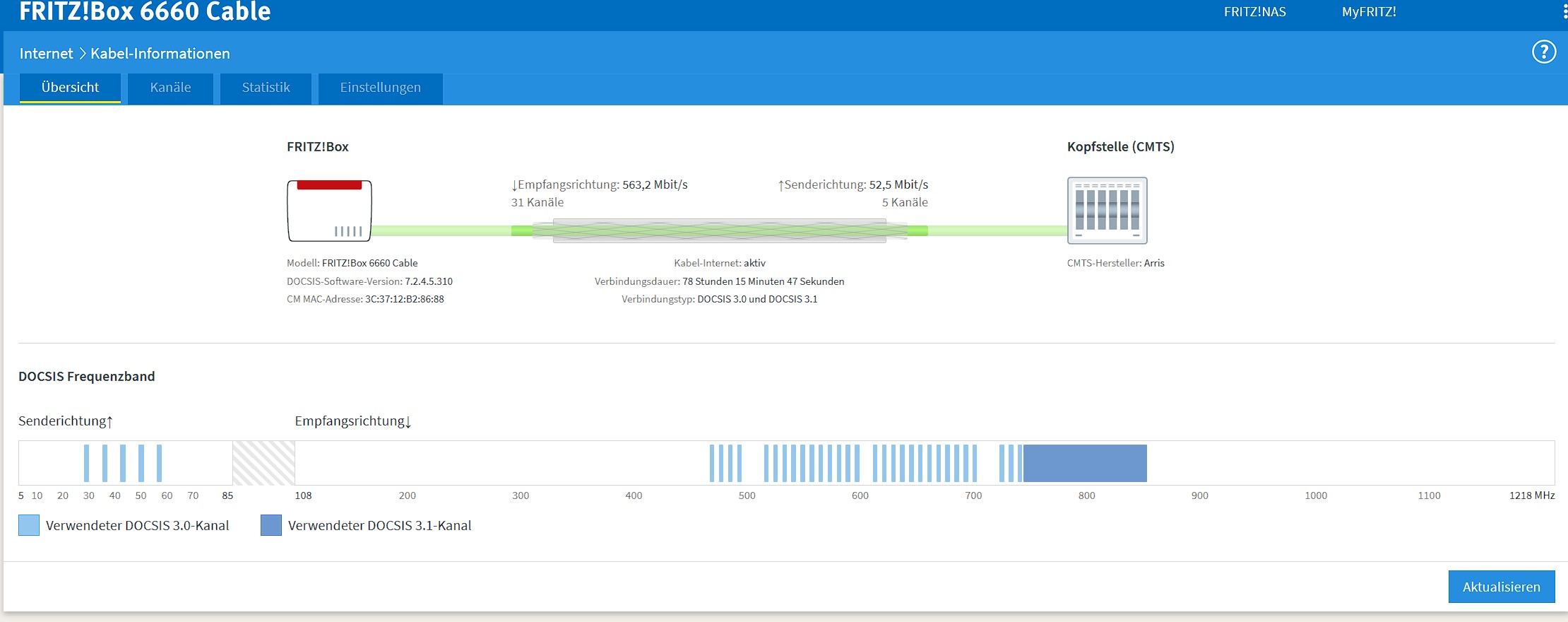Viewport: 1568px width, 622px height.
Task: Click the FRITZ!Box heading above the router
Action: (x=318, y=147)
